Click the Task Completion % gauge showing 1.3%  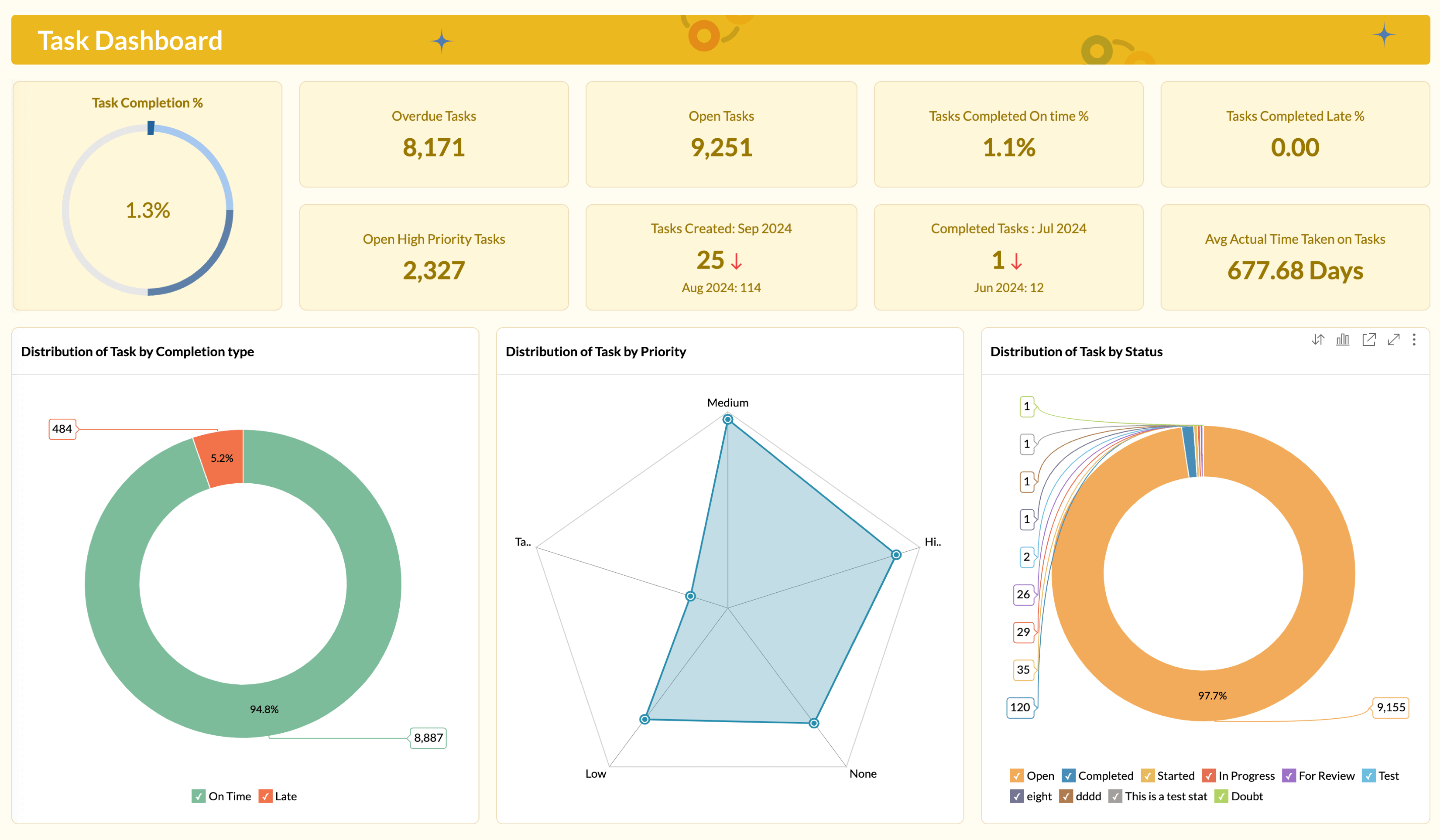147,209
